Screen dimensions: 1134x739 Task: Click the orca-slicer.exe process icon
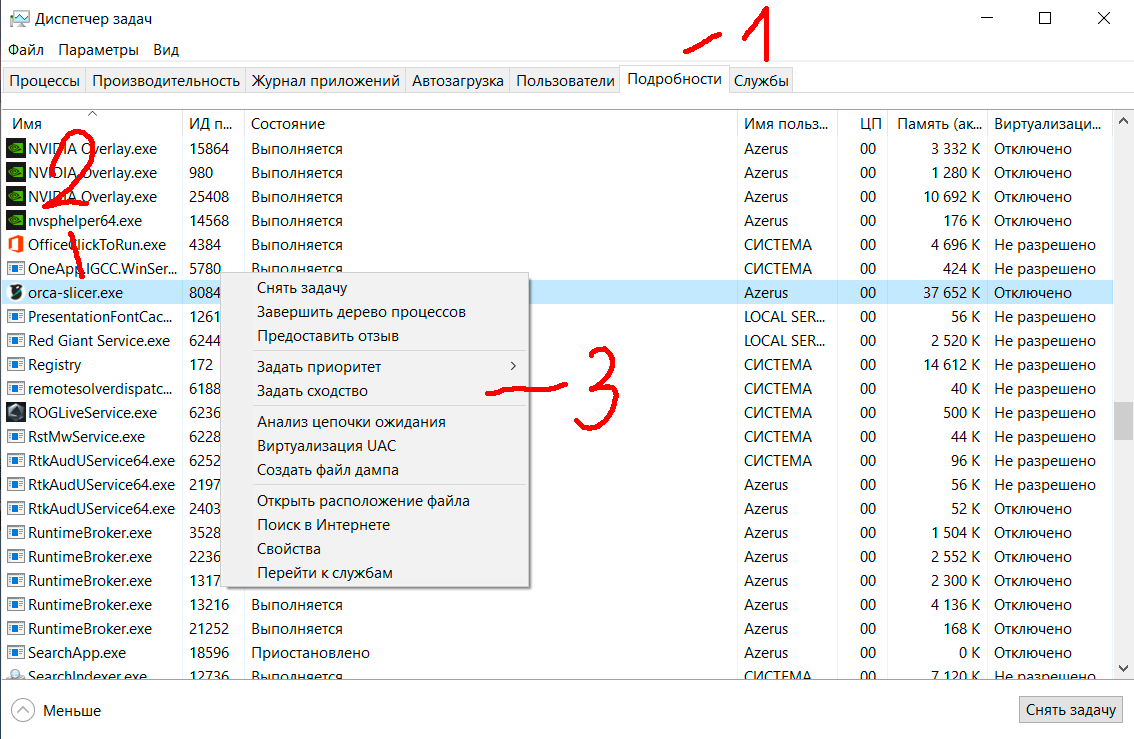click(15, 292)
